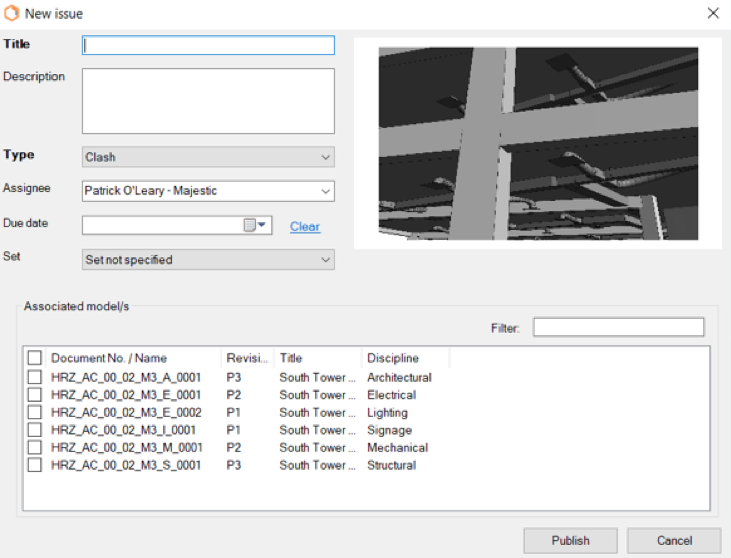Select document name HRZ_AC_00_02_M3_I_0001
Viewport: 731px width, 558px height.
click(x=124, y=430)
